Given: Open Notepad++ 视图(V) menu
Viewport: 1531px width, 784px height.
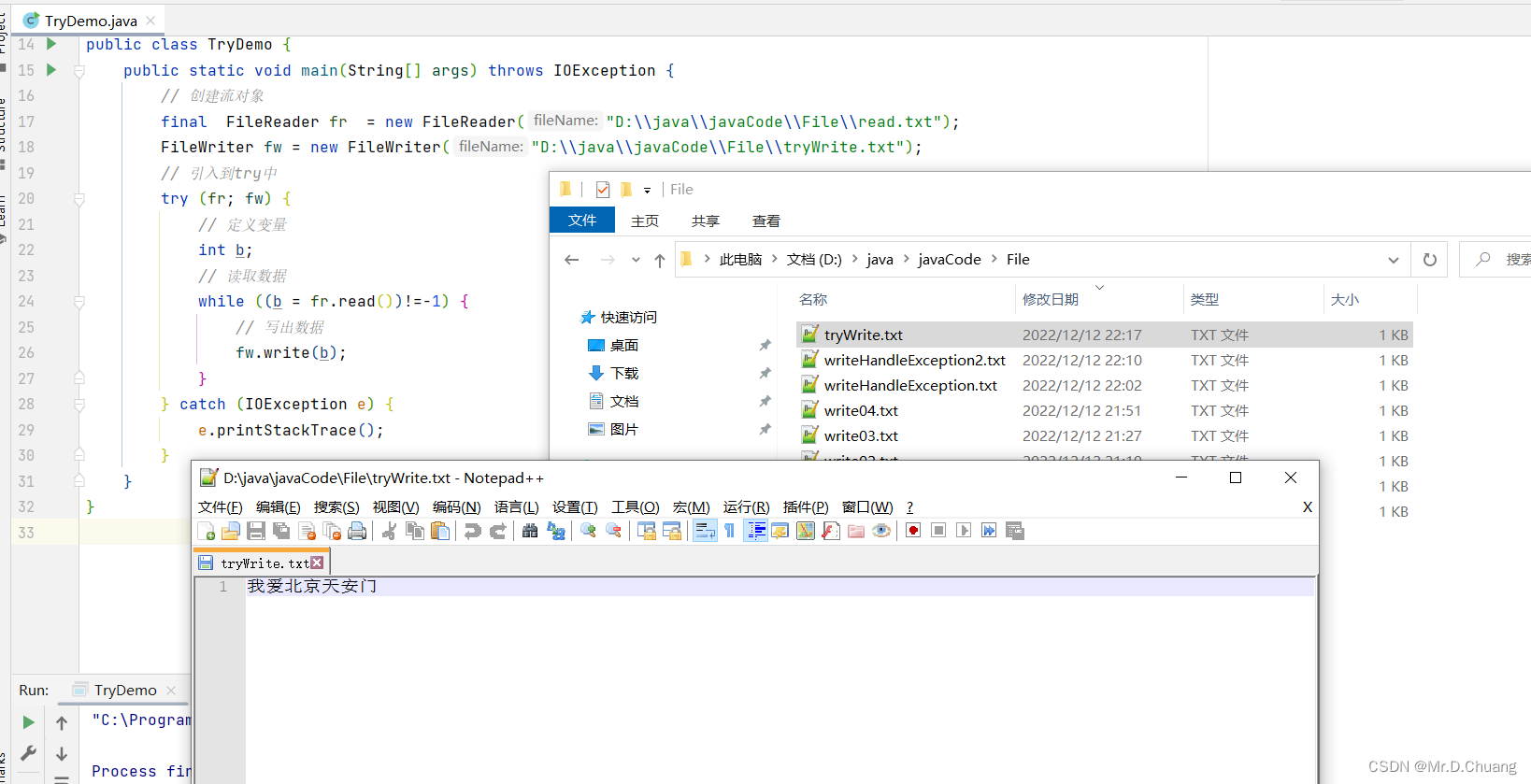Looking at the screenshot, I should point(395,506).
